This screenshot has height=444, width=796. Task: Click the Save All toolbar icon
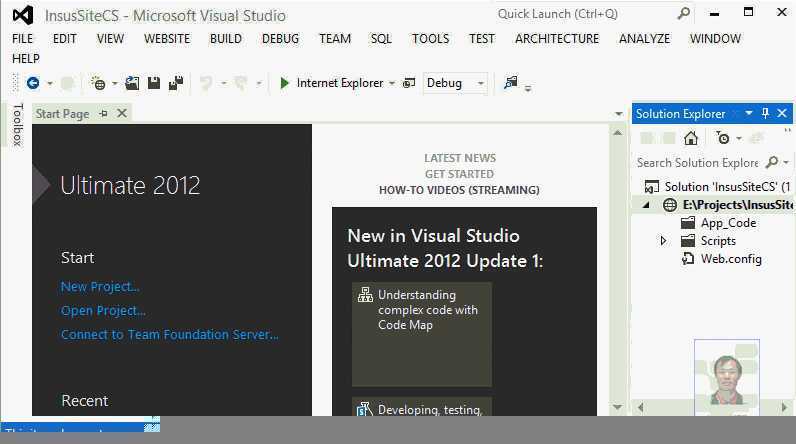[176, 84]
